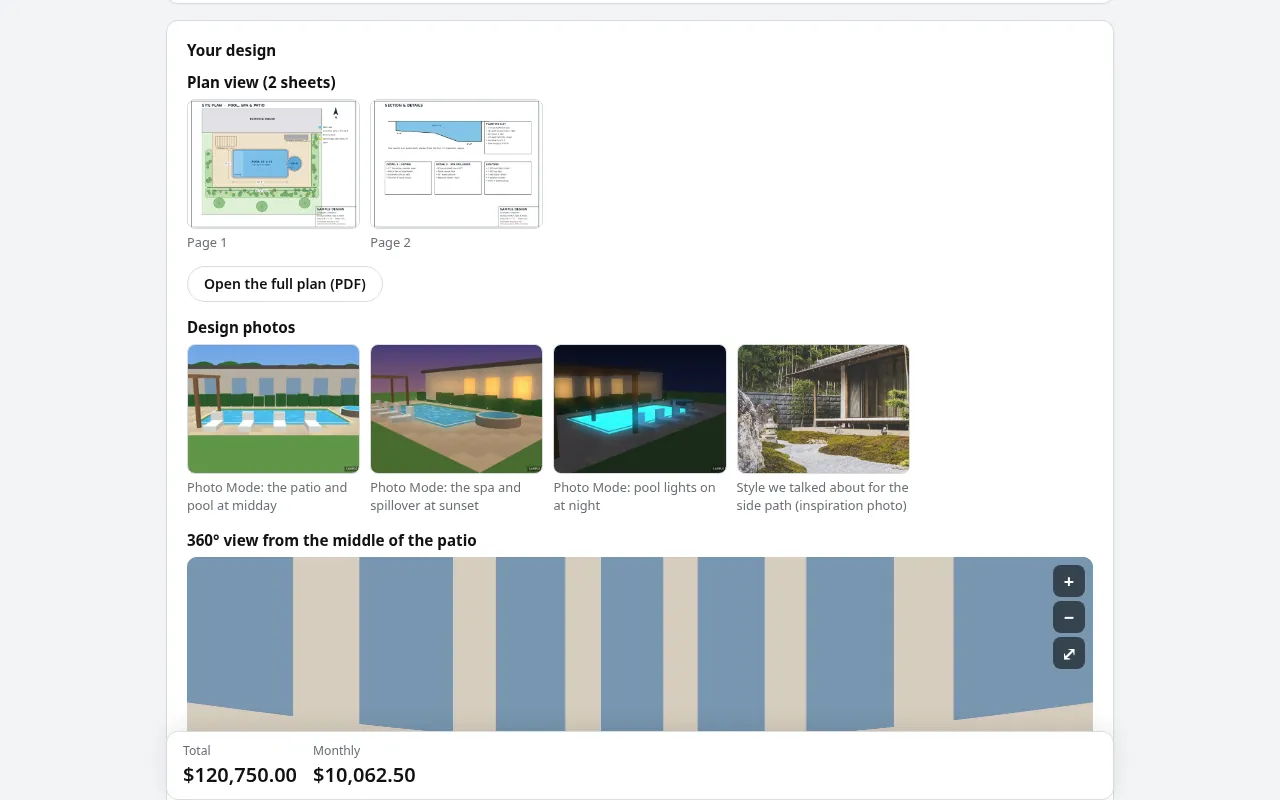Viewport: 1280px width, 800px height.
Task: Click the monthly amount $10,062.50
Action: coord(364,775)
